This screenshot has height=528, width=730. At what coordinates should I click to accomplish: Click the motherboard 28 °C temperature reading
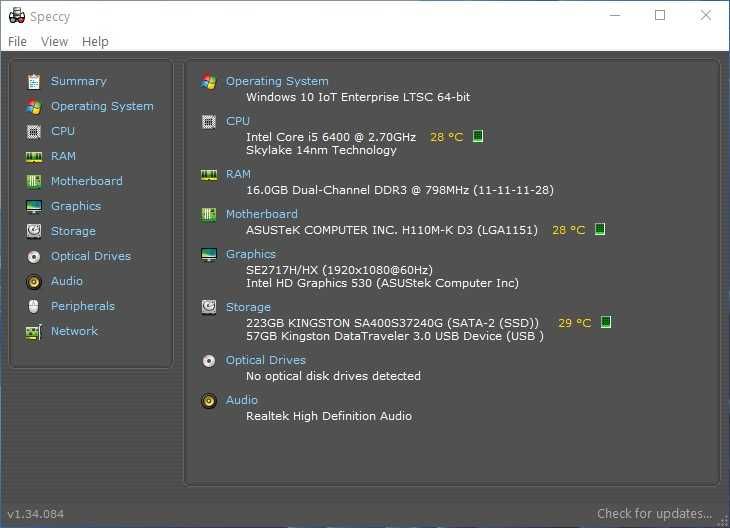(x=568, y=230)
